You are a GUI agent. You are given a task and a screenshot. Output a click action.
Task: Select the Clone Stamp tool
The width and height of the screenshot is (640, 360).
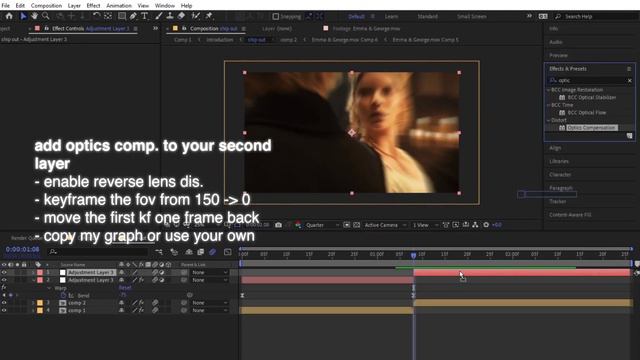(170, 16)
